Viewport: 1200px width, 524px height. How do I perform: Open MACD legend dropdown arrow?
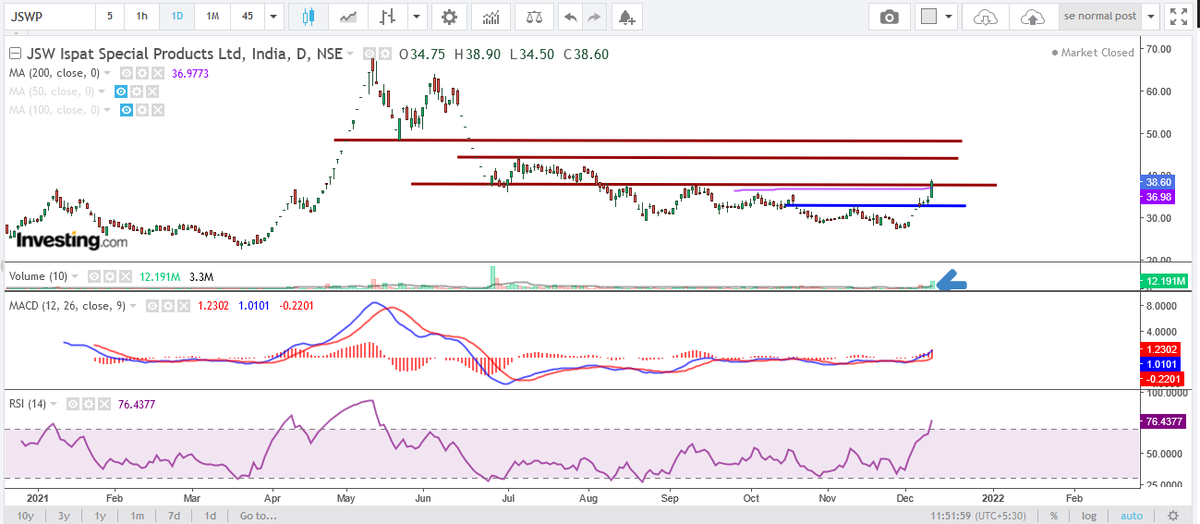point(133,306)
